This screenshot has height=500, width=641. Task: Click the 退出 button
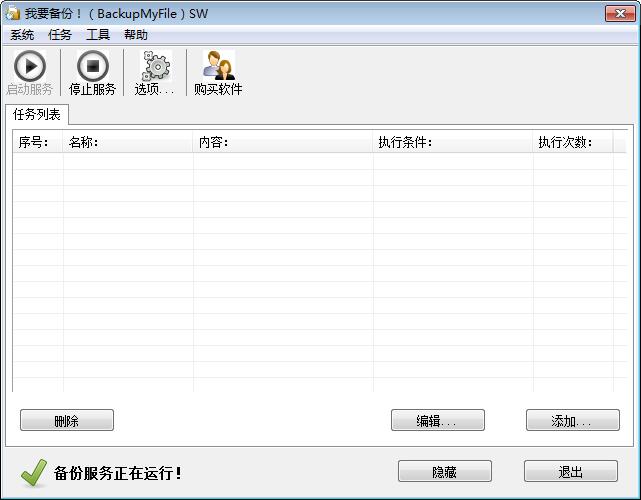click(x=571, y=471)
